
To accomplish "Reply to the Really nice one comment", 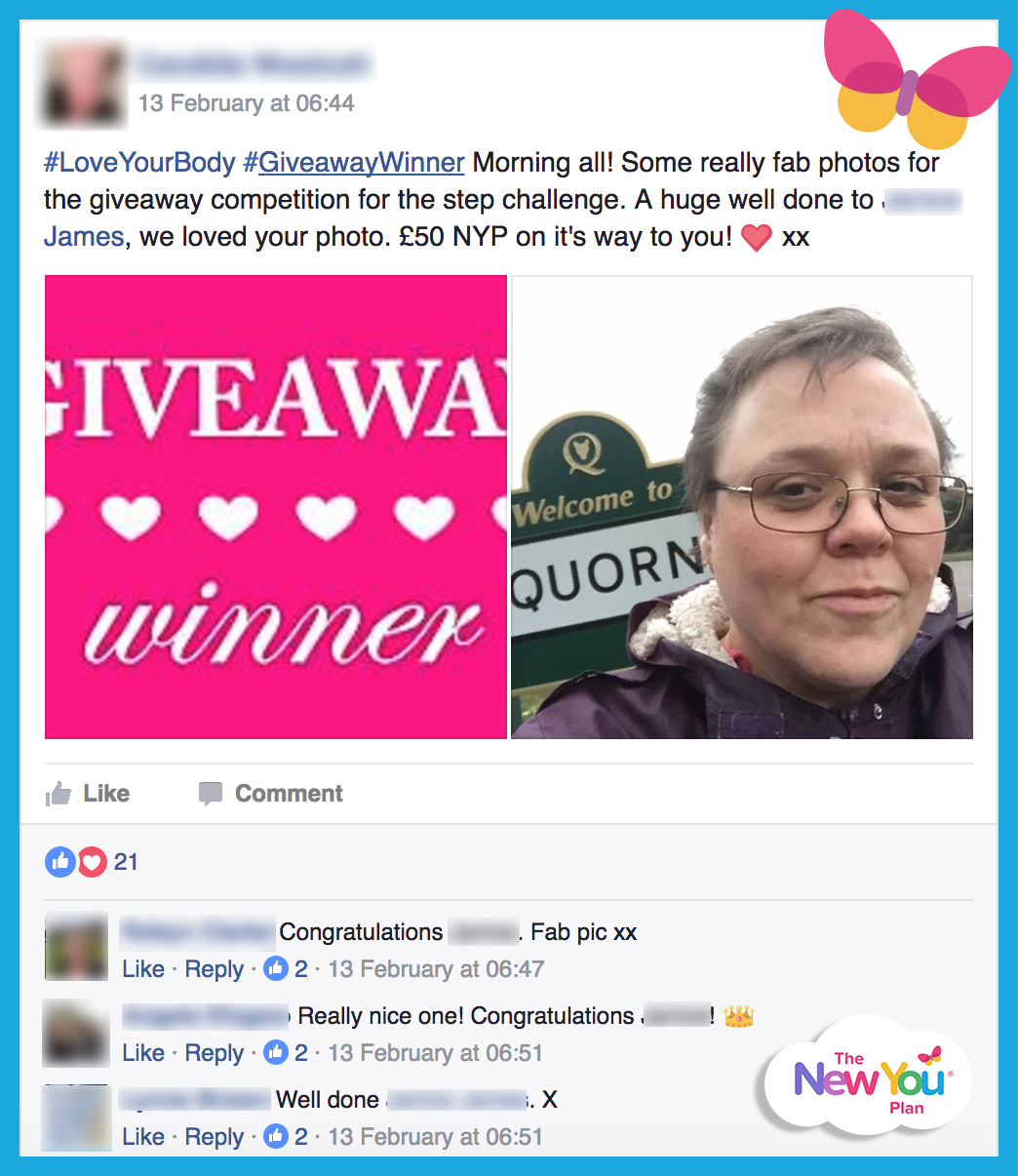I will [215, 1053].
